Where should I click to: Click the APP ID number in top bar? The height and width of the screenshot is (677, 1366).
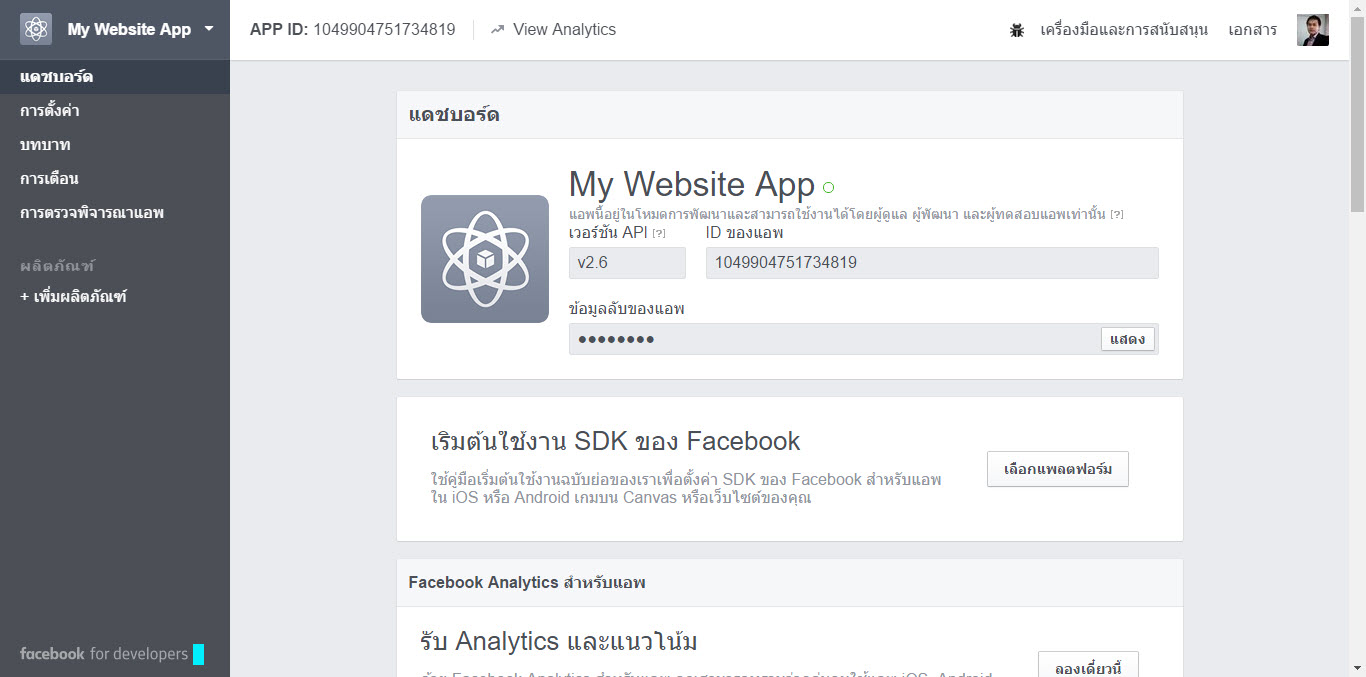coord(385,30)
